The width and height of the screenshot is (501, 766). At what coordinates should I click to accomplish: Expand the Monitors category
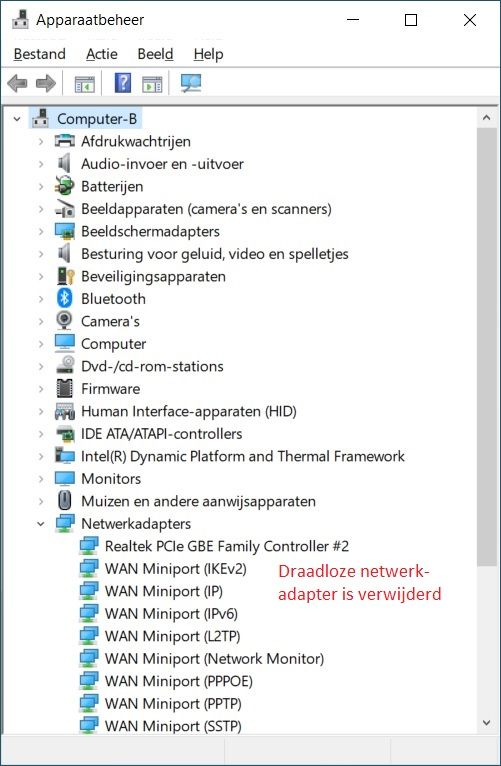(41, 479)
